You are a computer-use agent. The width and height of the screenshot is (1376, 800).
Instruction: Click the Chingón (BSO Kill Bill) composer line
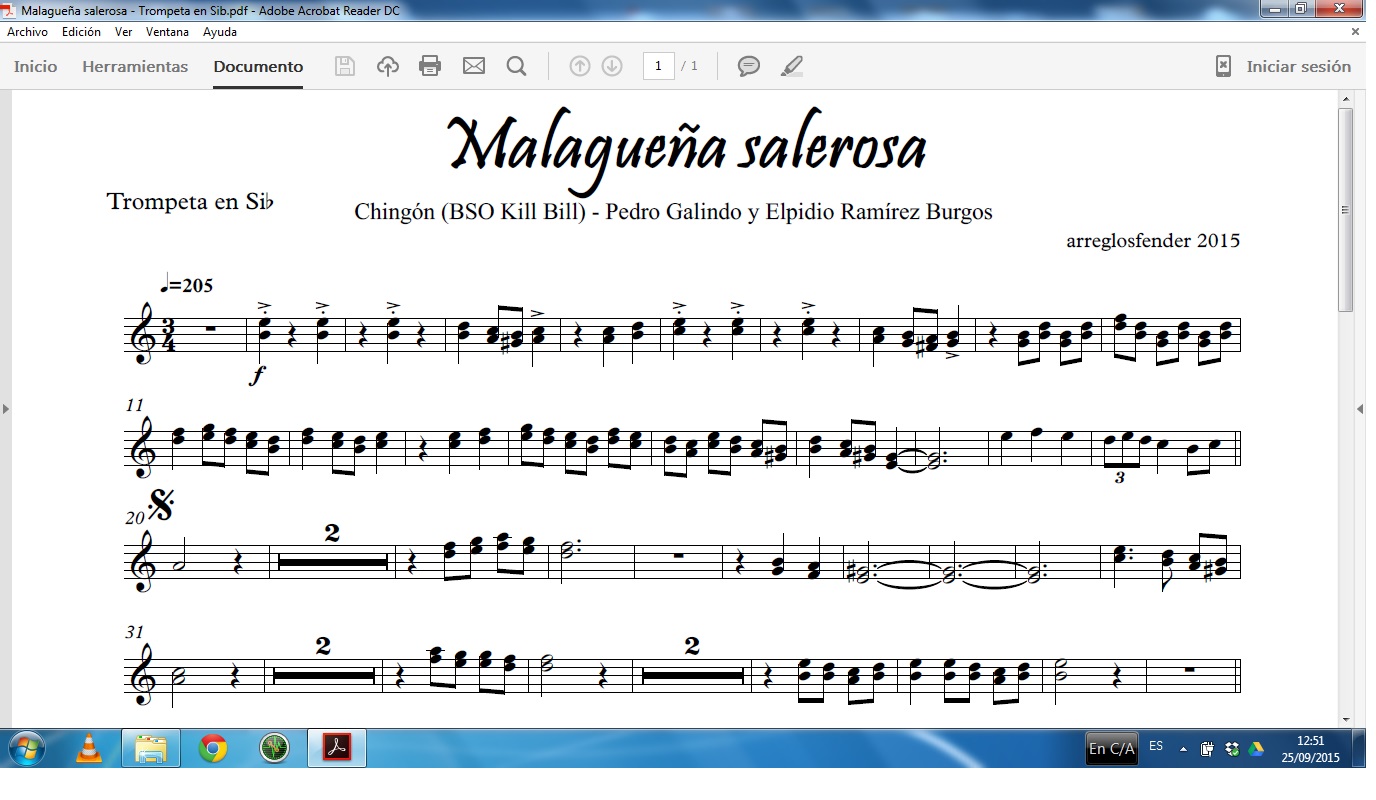(673, 212)
